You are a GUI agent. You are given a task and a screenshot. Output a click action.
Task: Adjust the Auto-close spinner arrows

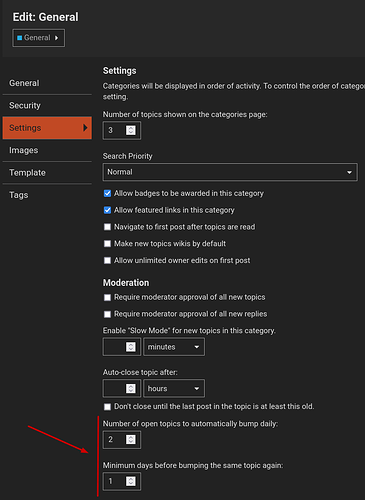(131, 388)
